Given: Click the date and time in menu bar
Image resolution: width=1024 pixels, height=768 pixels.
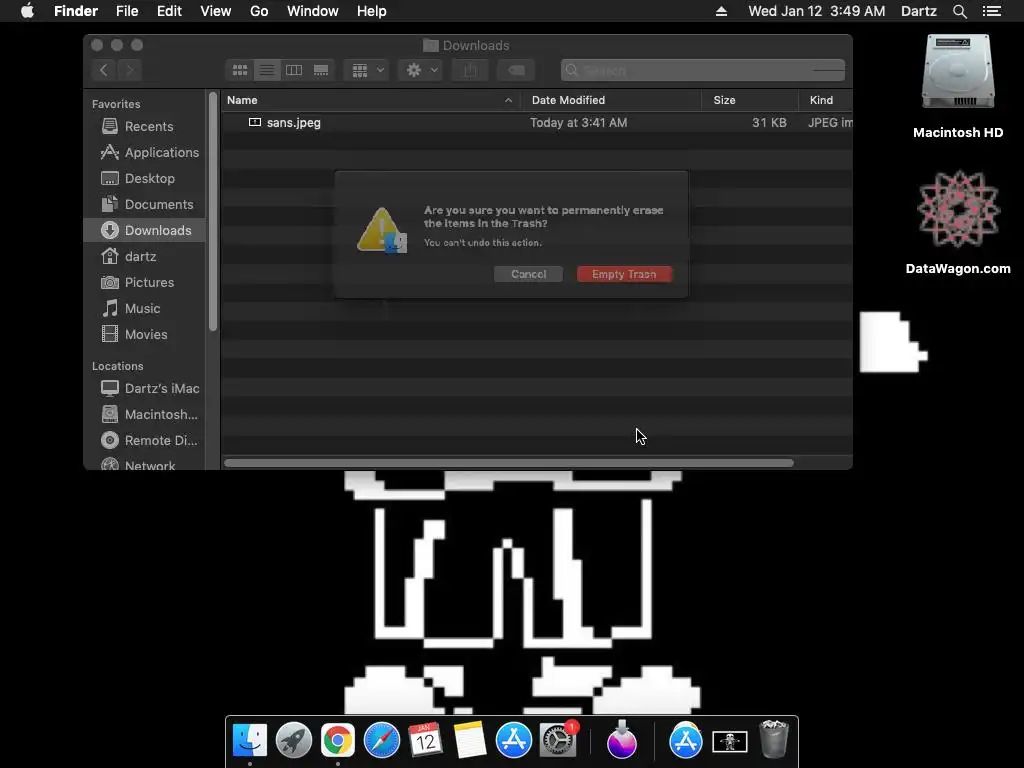Looking at the screenshot, I should click(x=817, y=11).
